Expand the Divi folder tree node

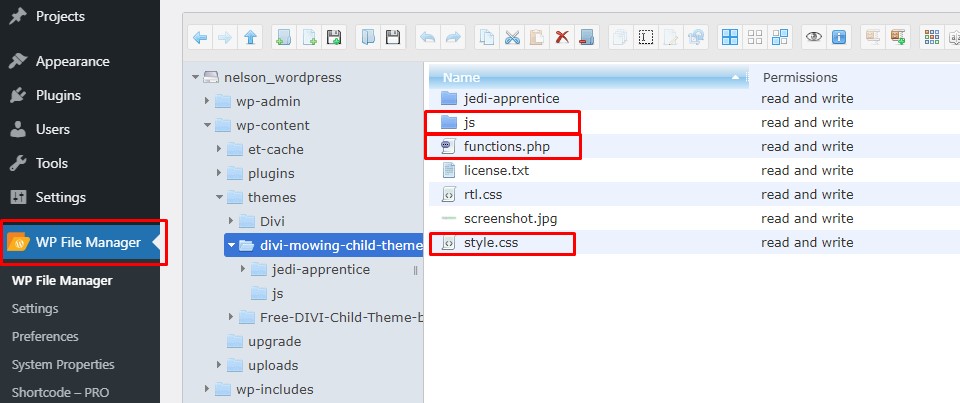(x=231, y=221)
